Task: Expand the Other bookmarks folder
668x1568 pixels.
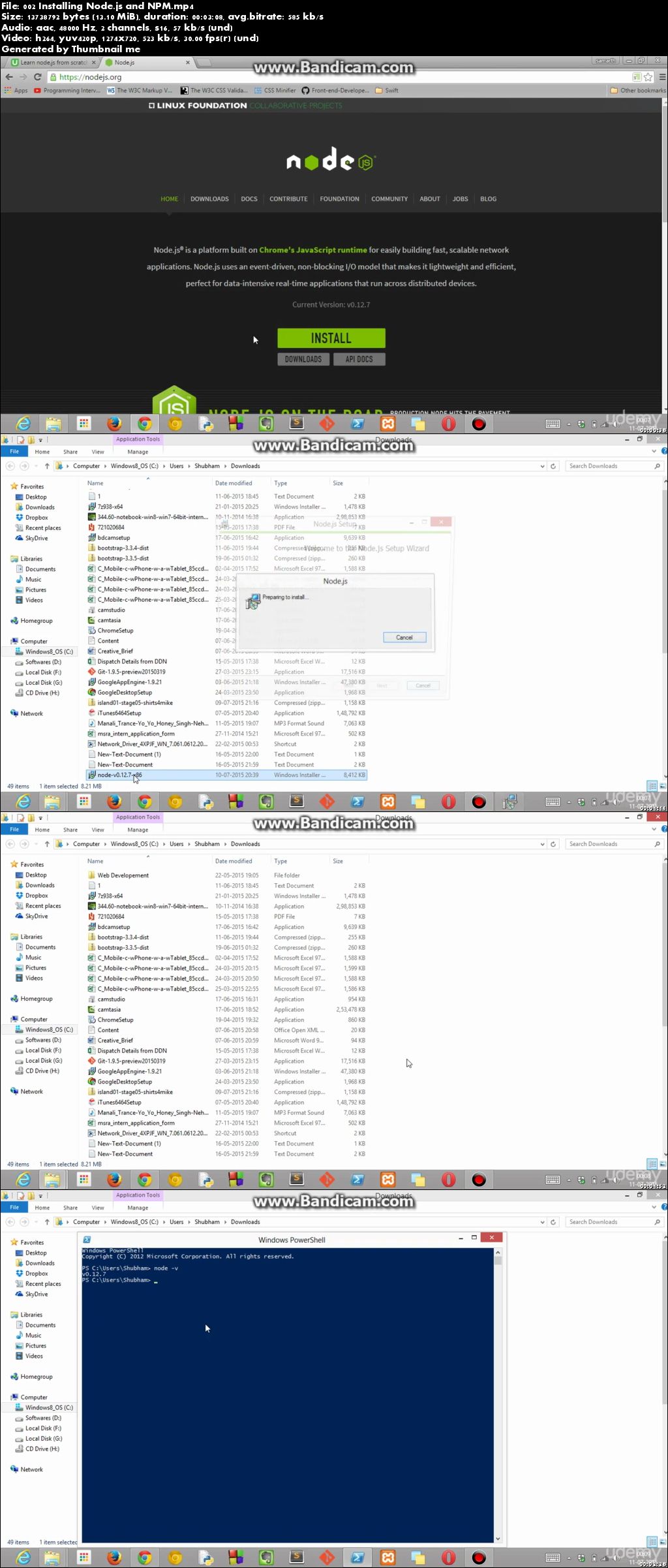Action: (638, 91)
